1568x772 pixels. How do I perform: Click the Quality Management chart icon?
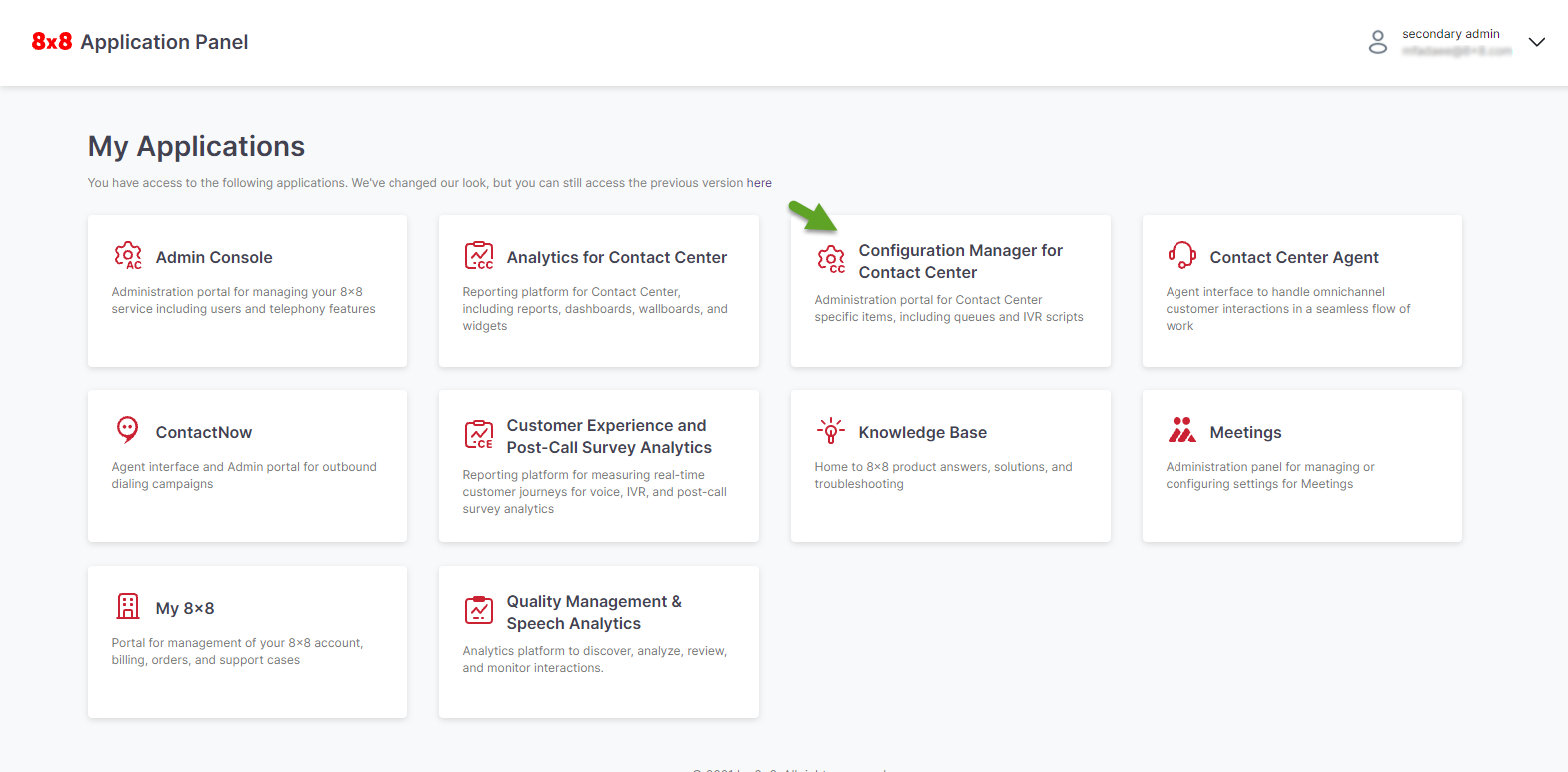pyautogui.click(x=479, y=610)
